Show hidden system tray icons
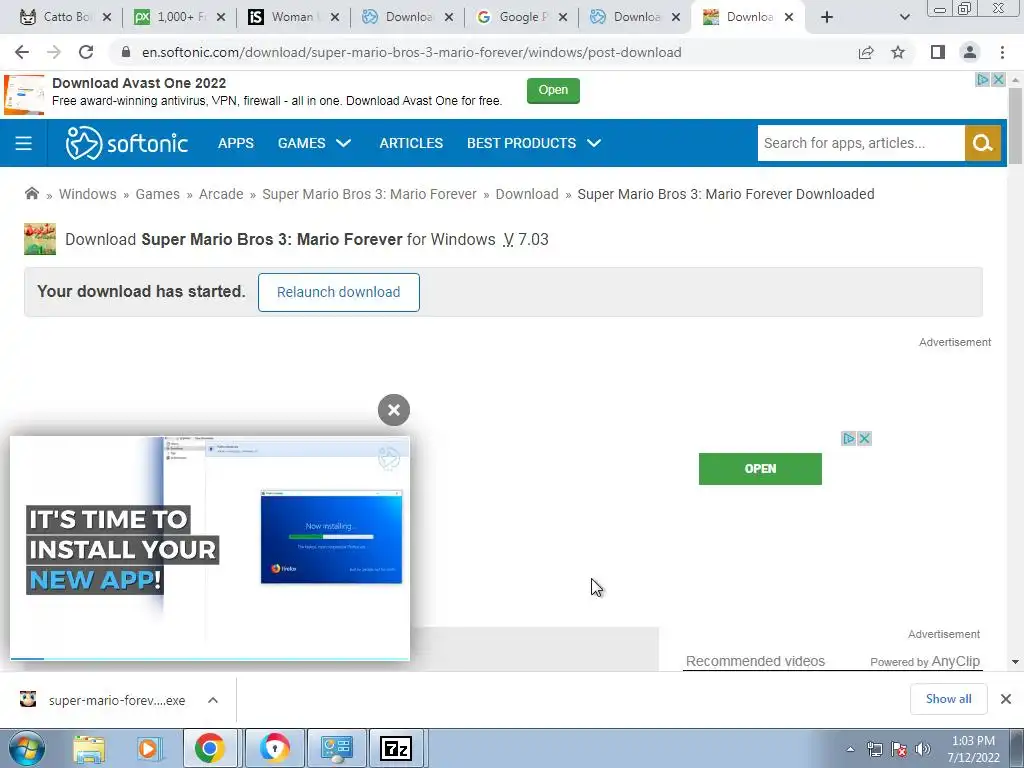 pyautogui.click(x=850, y=749)
